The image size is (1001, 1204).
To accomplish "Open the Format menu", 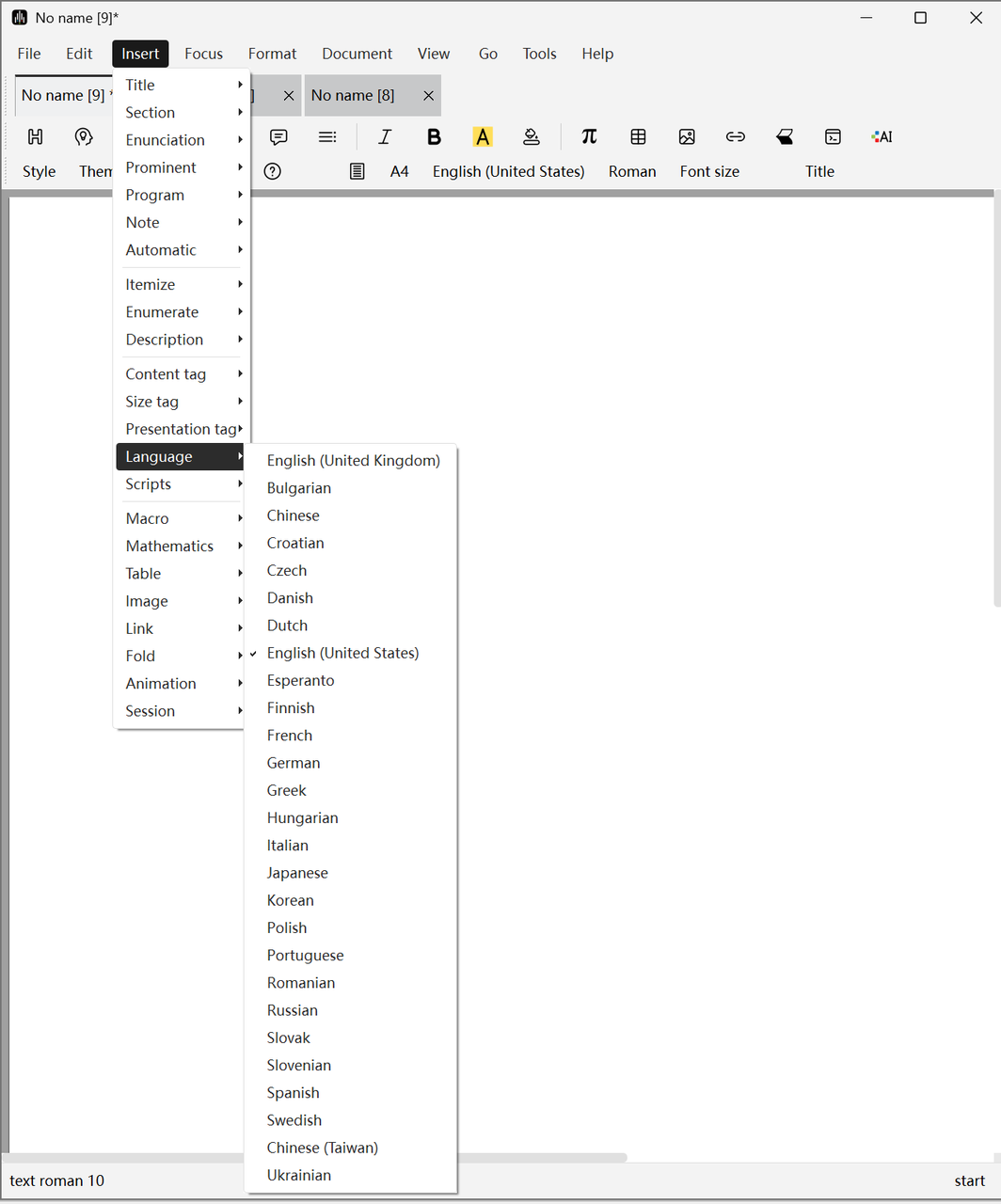I will 272,54.
